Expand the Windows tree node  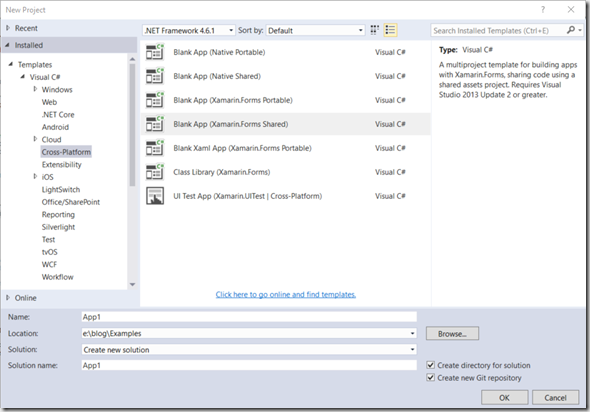coord(35,89)
